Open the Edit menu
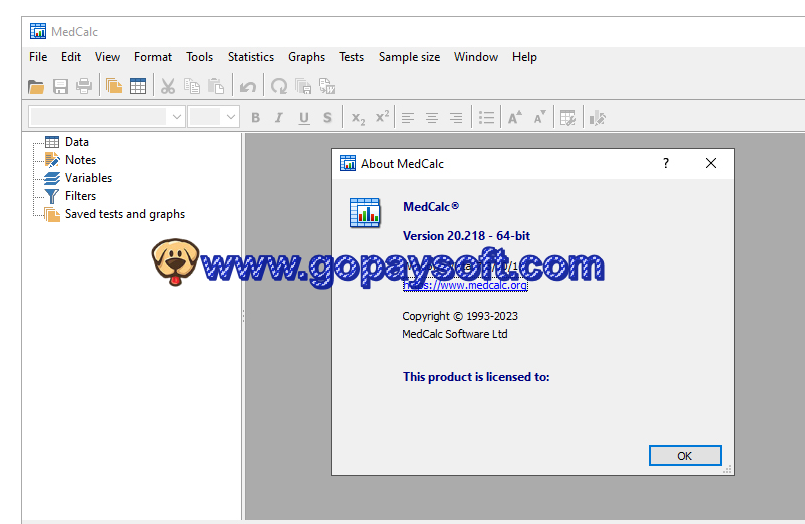The image size is (805, 524). pyautogui.click(x=71, y=57)
